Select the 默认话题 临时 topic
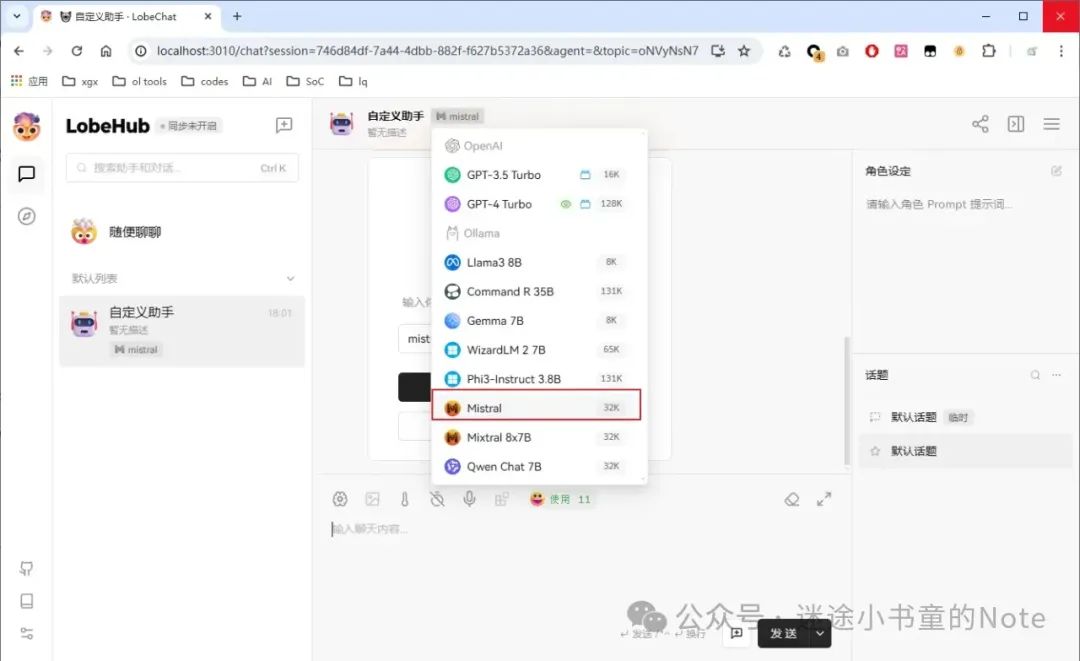Screen dimensions: 1080x661 966,417
